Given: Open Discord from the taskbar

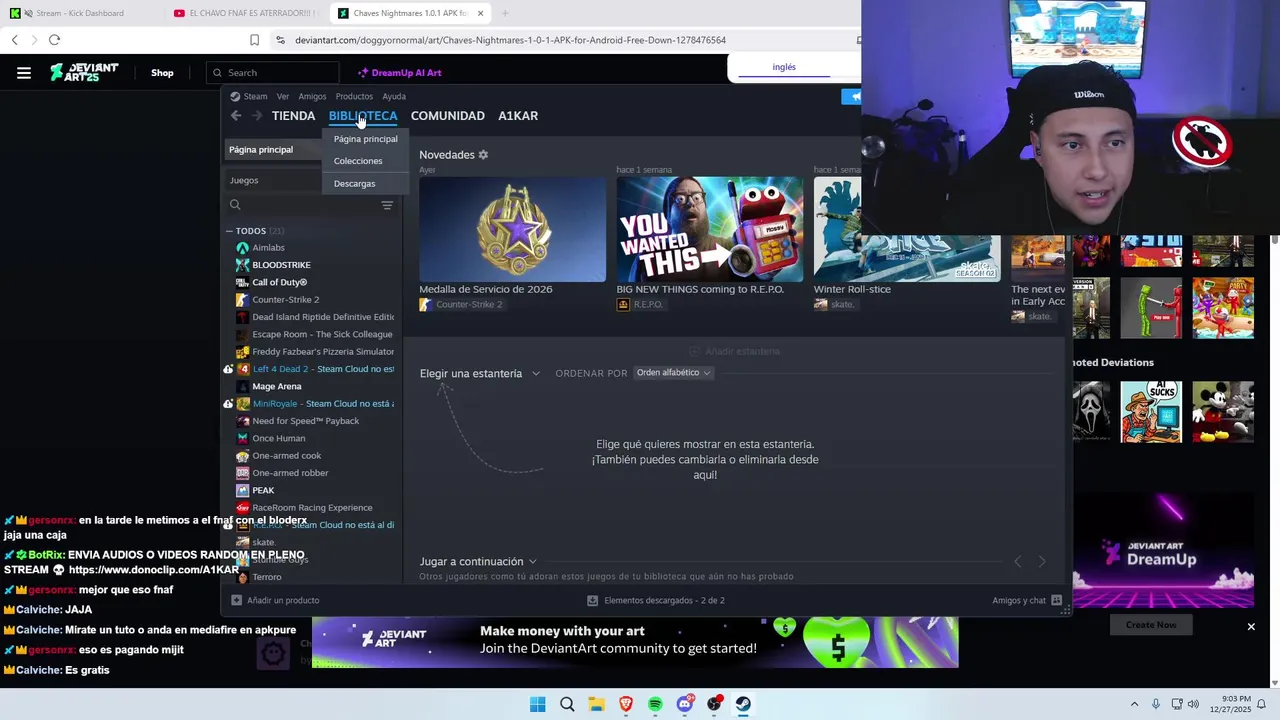Looking at the screenshot, I should pyautogui.click(x=685, y=704).
